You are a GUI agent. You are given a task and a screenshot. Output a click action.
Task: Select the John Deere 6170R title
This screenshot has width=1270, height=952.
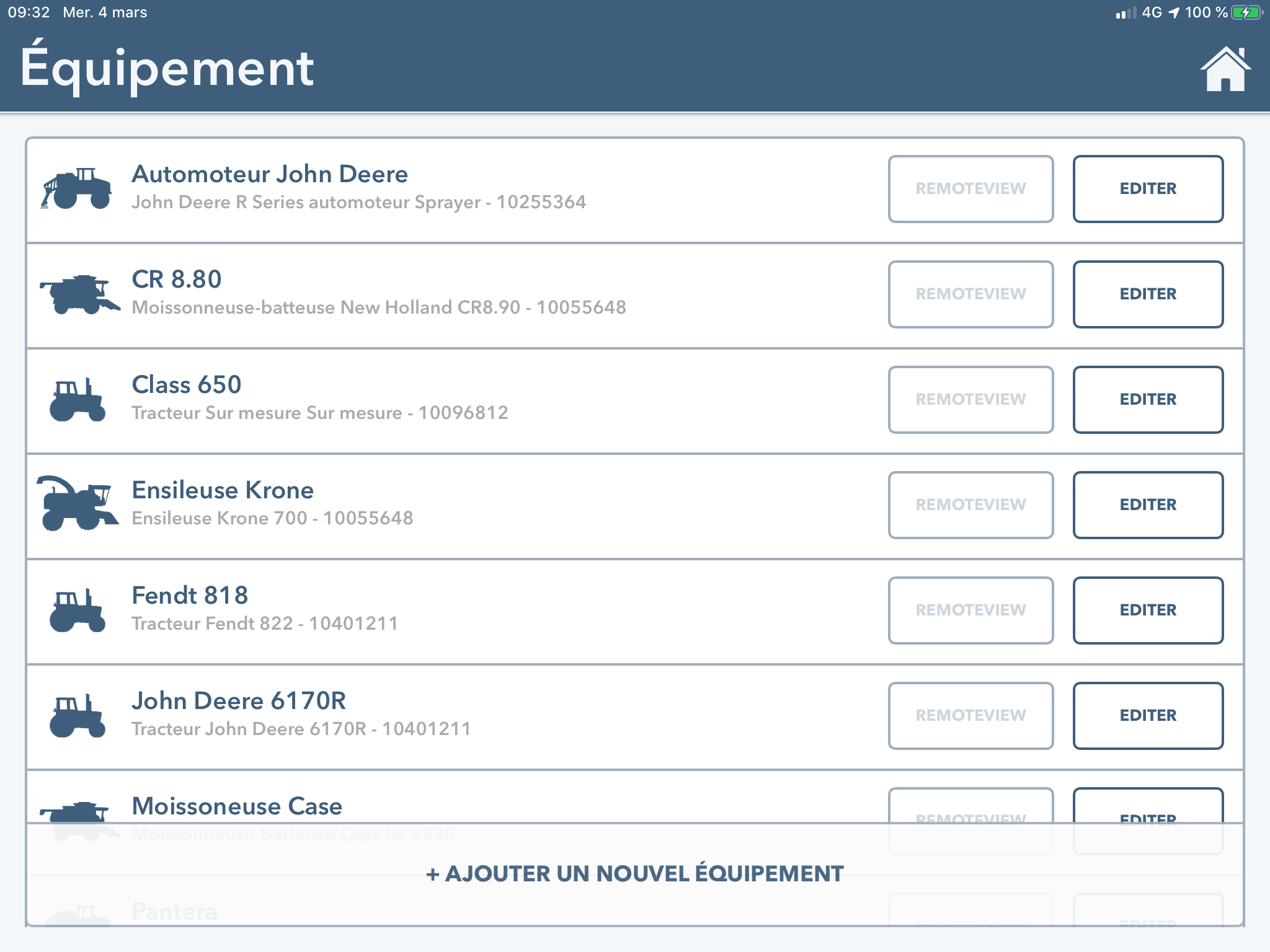[x=239, y=701]
